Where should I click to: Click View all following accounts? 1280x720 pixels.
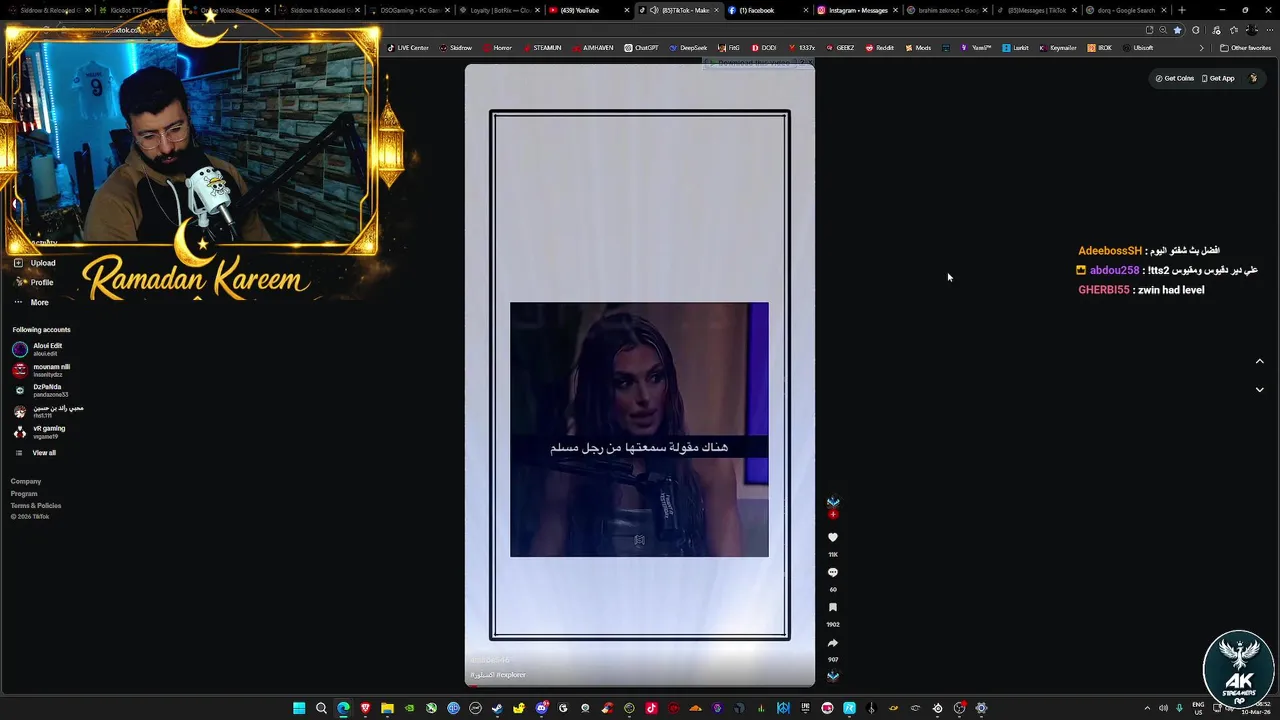36,453
